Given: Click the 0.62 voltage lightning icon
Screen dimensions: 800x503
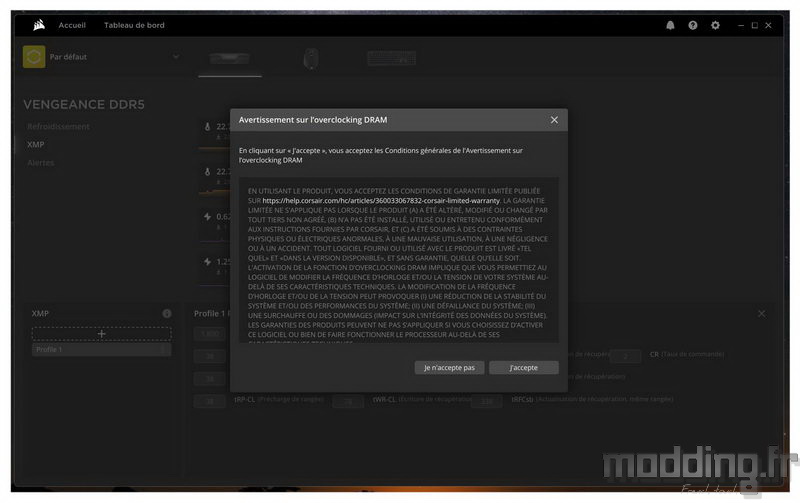Looking at the screenshot, I should 208,217.
